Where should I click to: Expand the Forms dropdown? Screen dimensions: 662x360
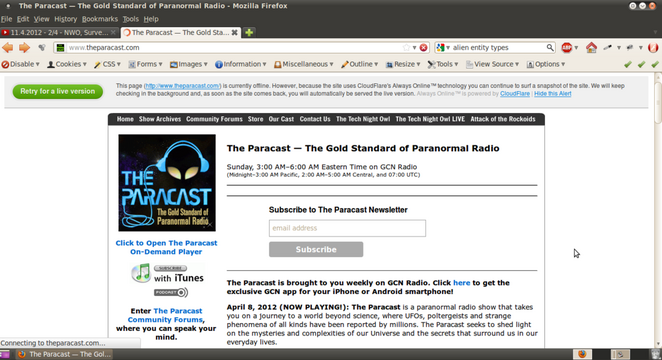click(145, 64)
